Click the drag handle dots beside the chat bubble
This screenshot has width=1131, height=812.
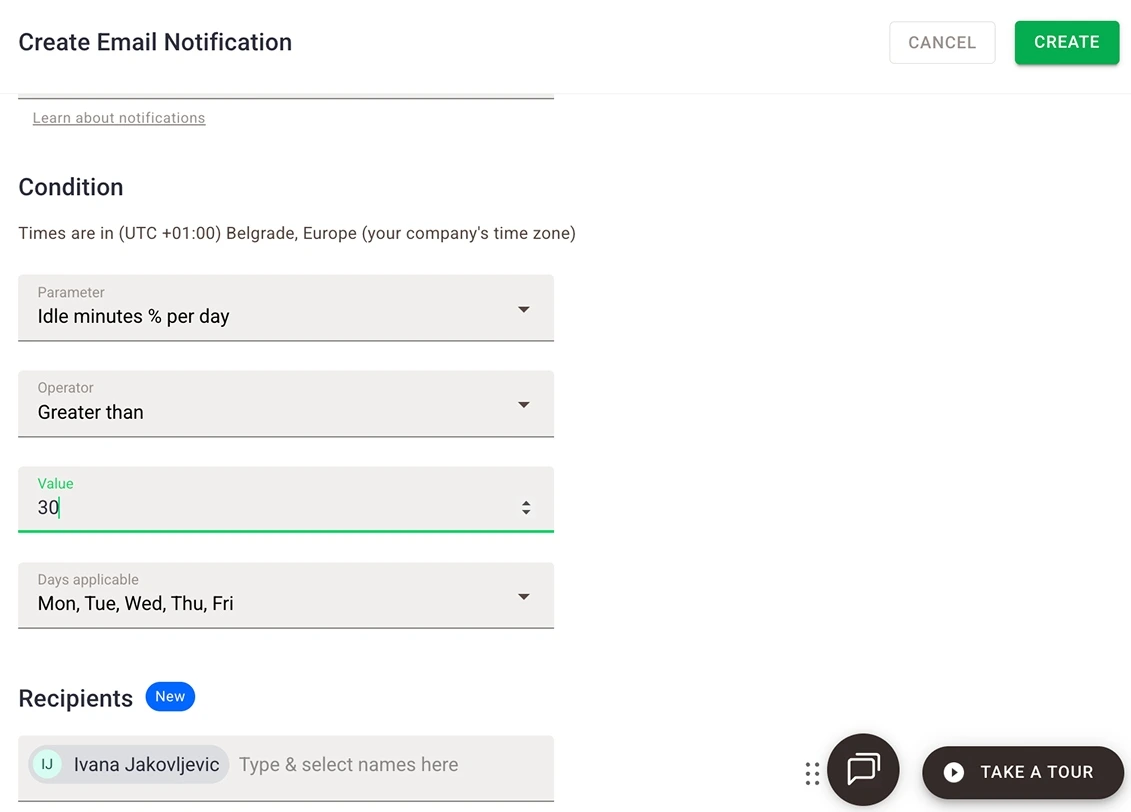812,772
